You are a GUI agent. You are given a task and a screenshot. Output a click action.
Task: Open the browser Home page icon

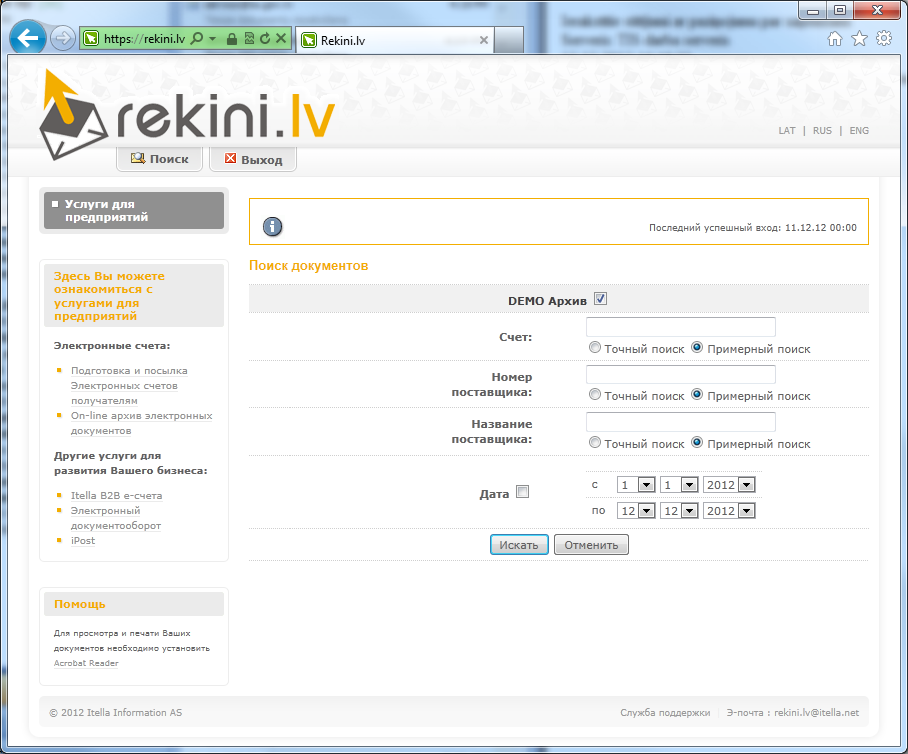[x=834, y=39]
